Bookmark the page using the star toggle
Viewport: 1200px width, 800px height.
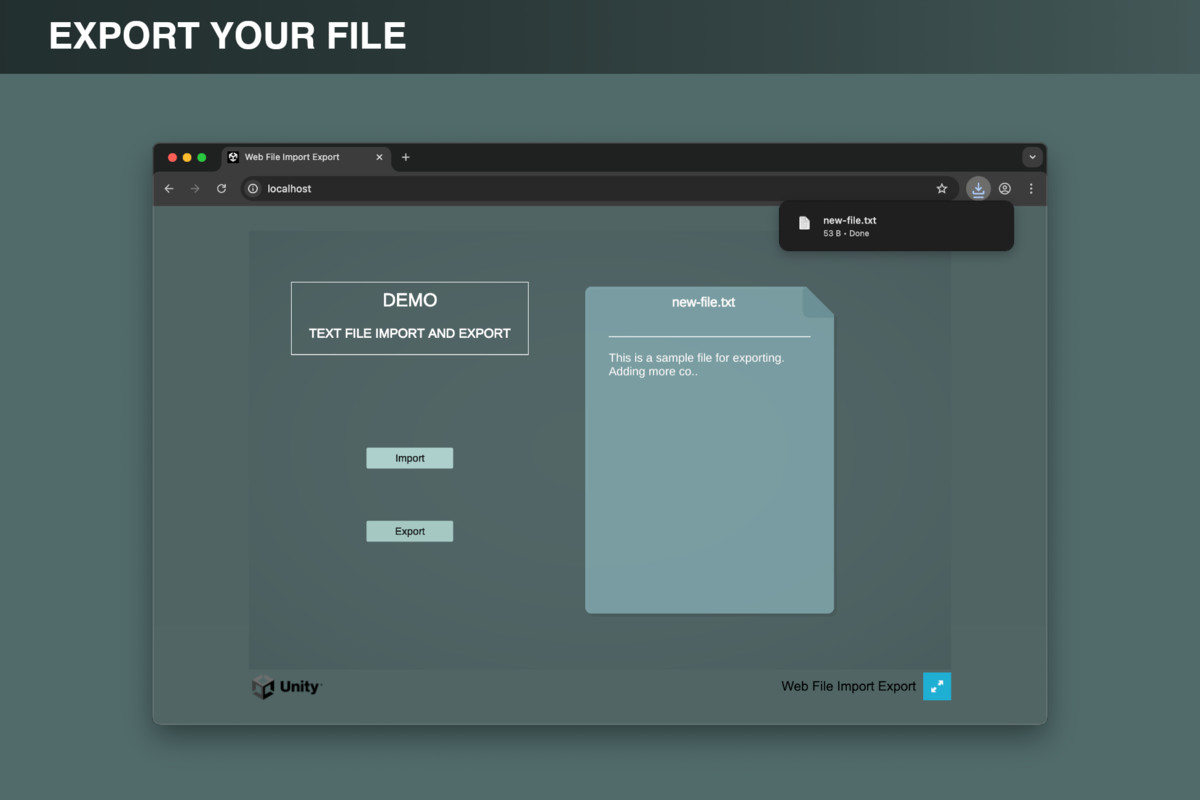pyautogui.click(x=941, y=188)
